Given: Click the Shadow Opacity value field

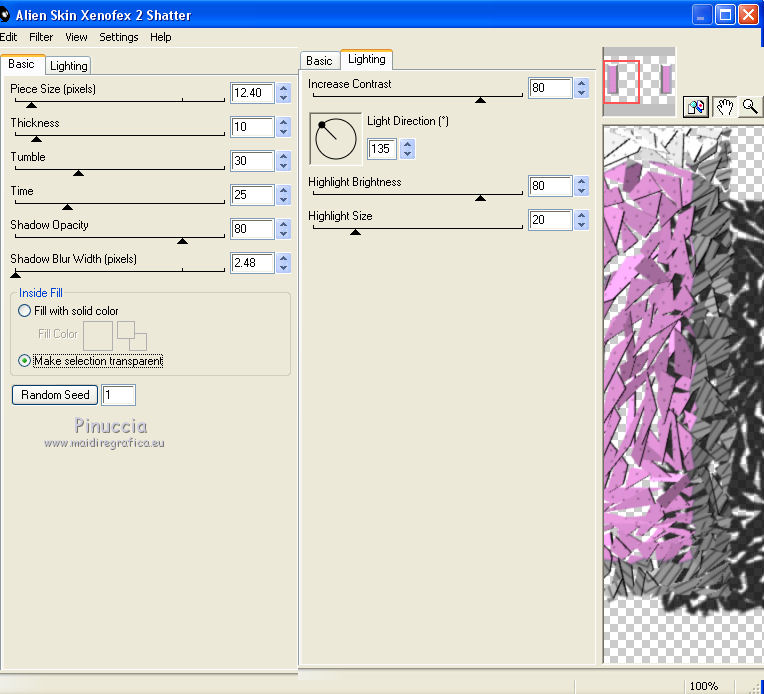Looking at the screenshot, I should [252, 229].
